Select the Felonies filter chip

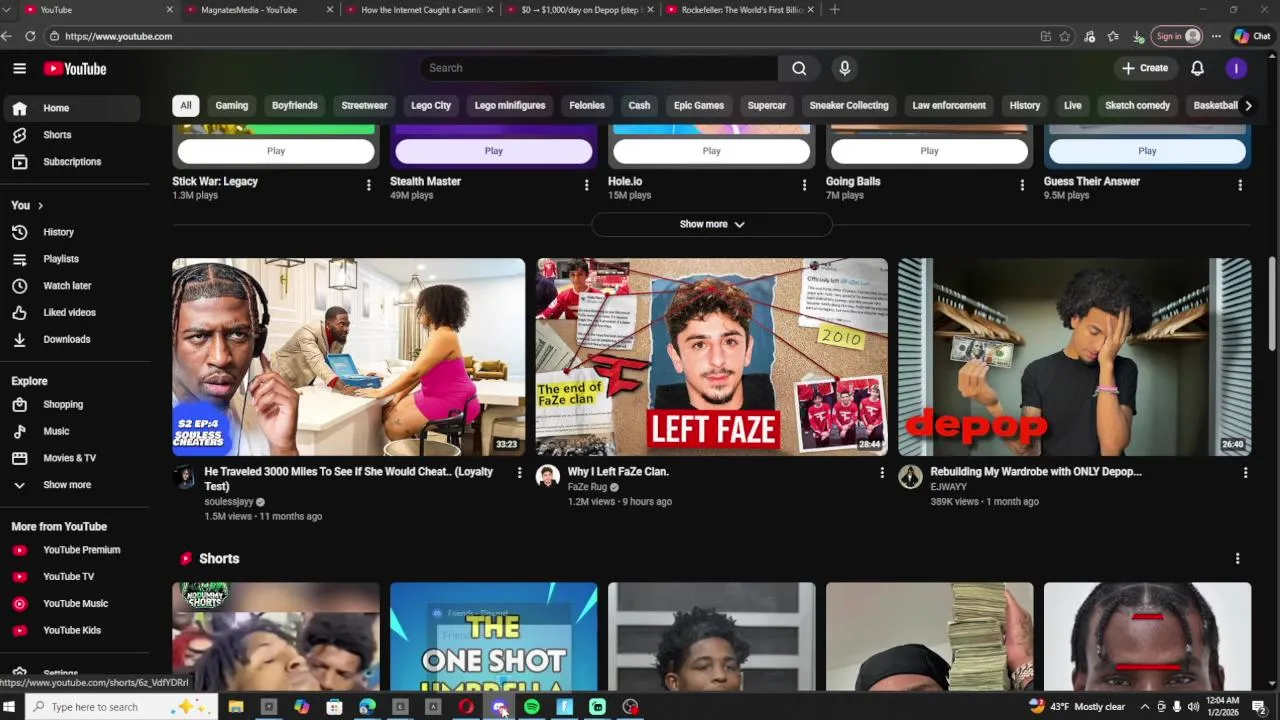coord(587,105)
